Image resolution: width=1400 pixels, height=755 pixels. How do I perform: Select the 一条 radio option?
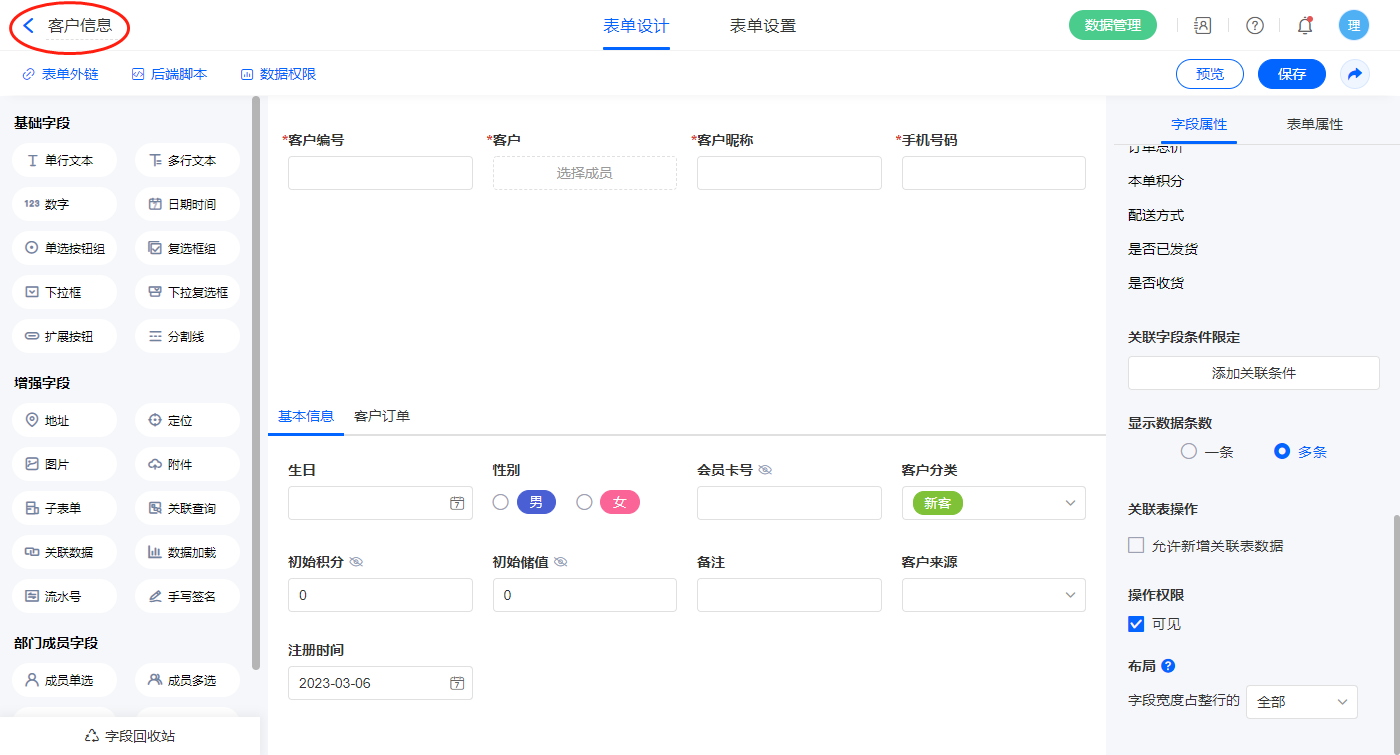[1189, 452]
